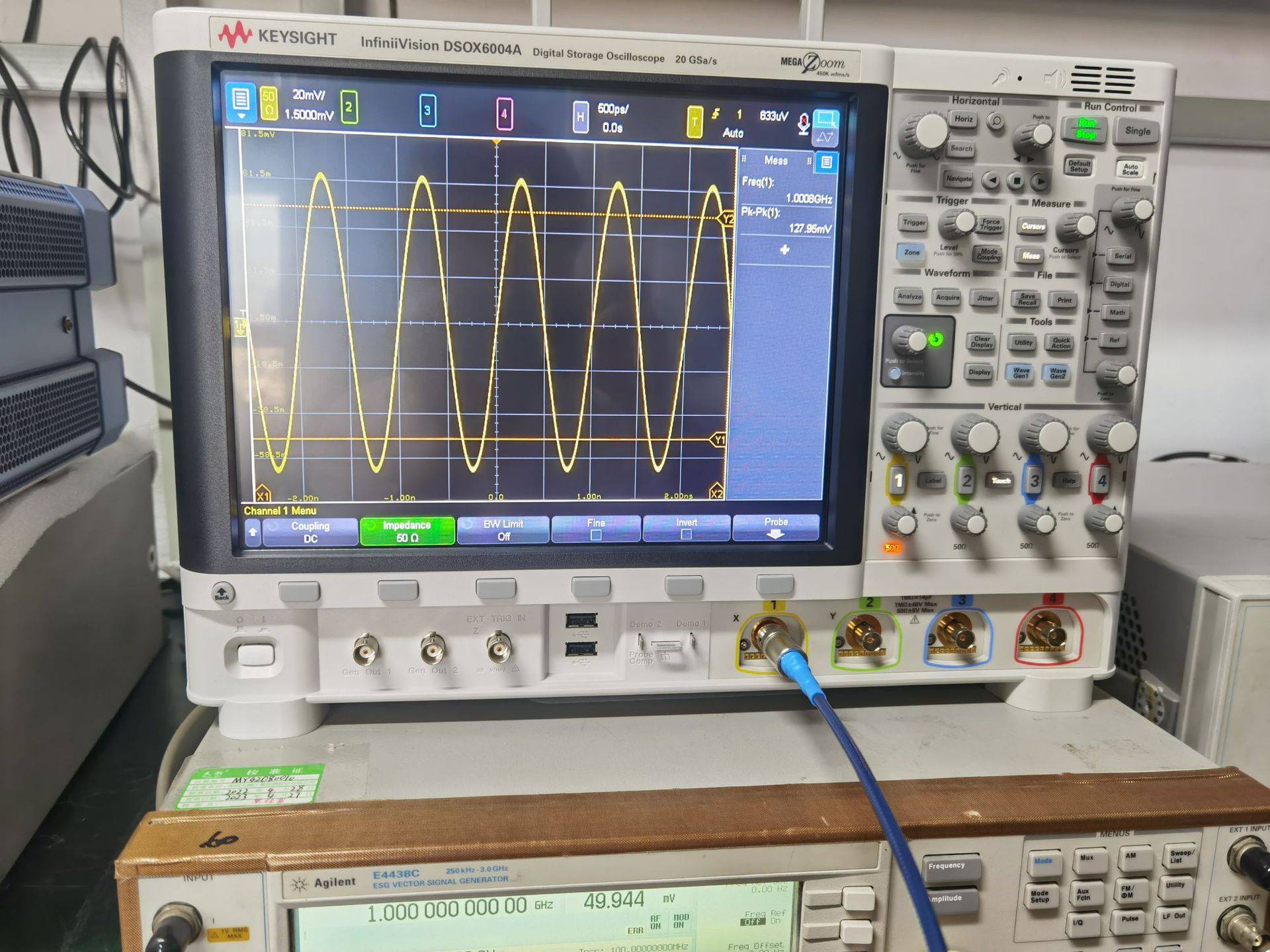Open the yellow T trigger badge
Screen dimensions: 1270x952
coord(694,122)
